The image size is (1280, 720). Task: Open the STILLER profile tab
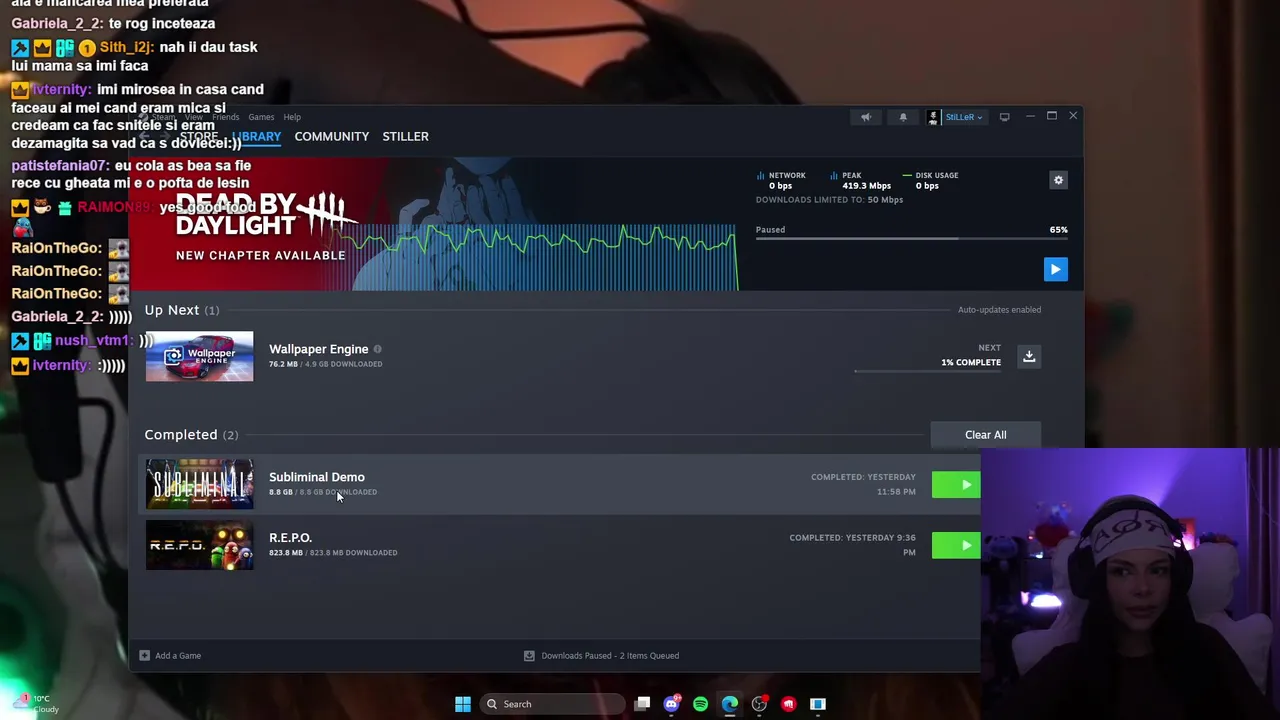click(x=405, y=136)
